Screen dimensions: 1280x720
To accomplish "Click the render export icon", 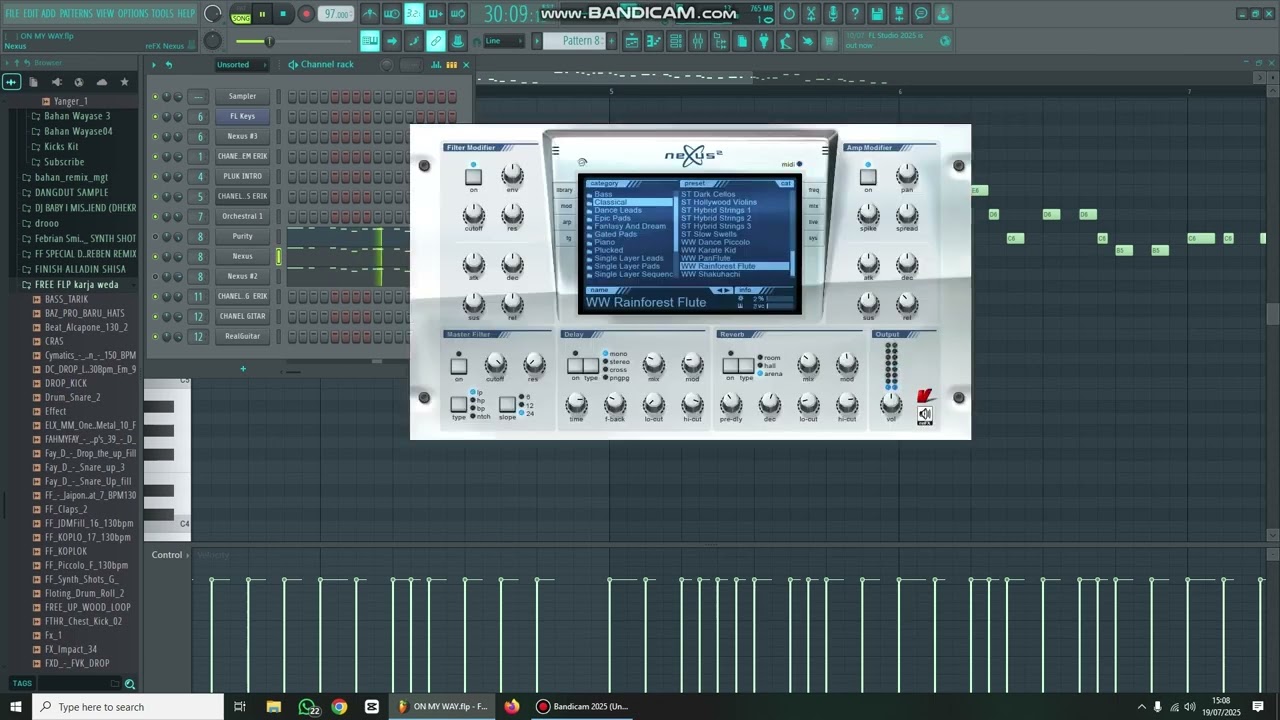I will pos(899,14).
